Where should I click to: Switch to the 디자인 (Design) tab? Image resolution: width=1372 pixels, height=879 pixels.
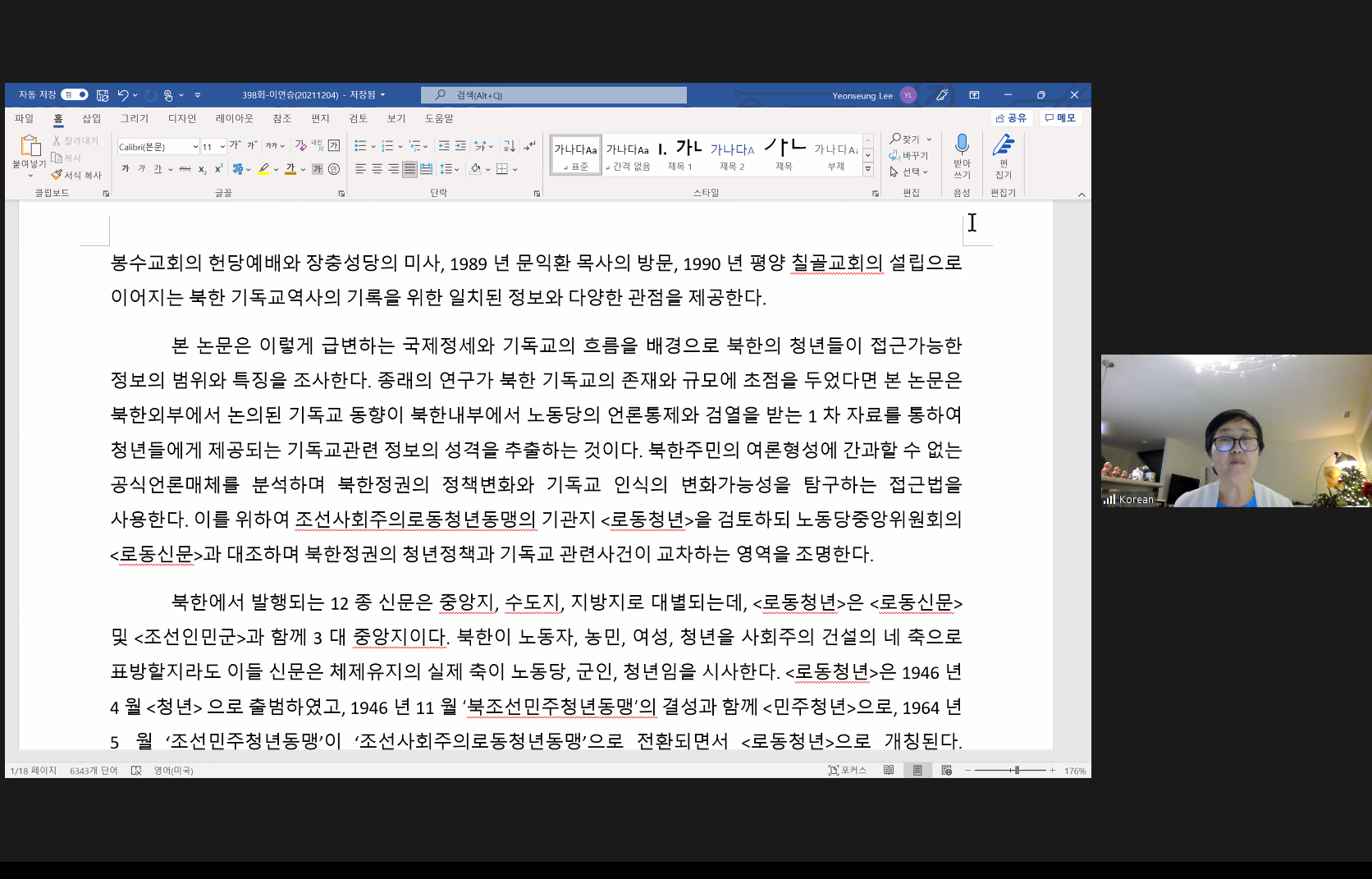pyautogui.click(x=182, y=118)
